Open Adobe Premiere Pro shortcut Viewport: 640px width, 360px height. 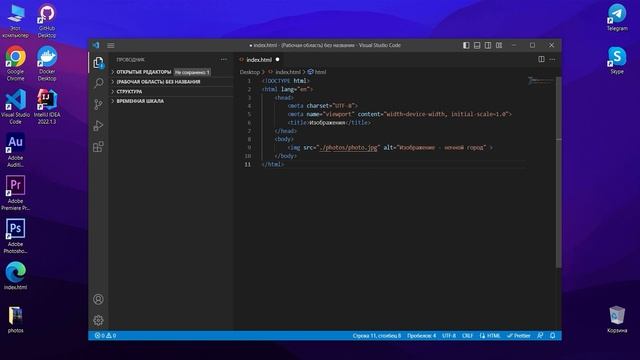click(16, 193)
